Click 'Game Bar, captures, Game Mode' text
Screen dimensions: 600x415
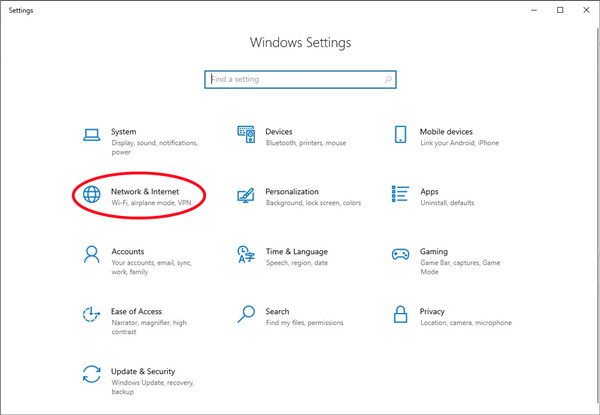point(460,267)
